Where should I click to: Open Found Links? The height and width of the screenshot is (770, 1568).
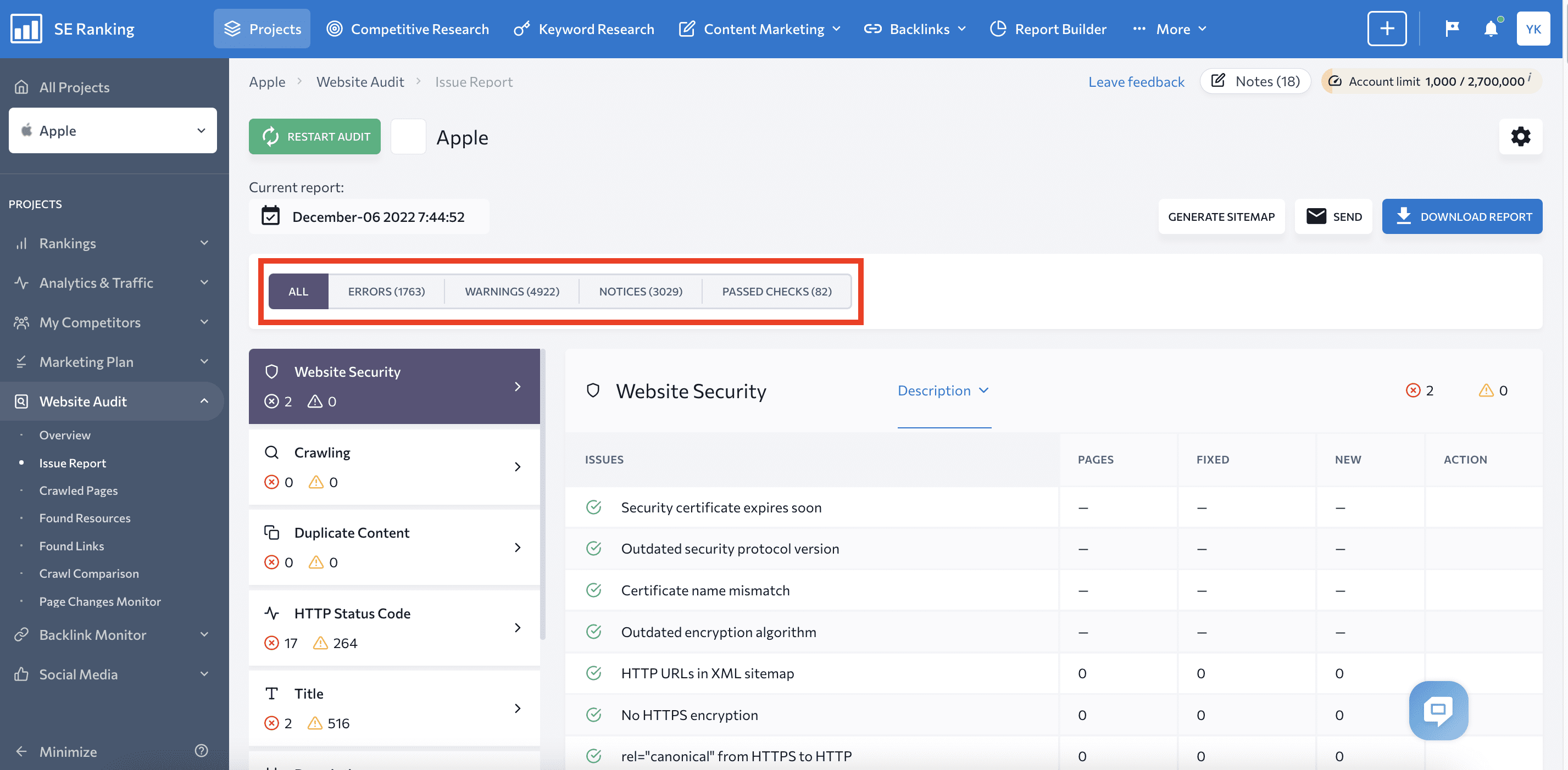[x=71, y=546]
